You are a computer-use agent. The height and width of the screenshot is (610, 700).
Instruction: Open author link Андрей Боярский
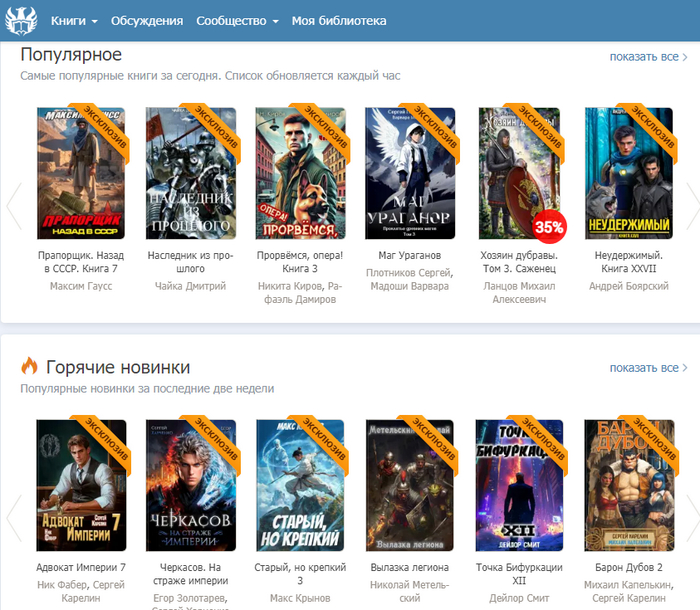point(628,286)
